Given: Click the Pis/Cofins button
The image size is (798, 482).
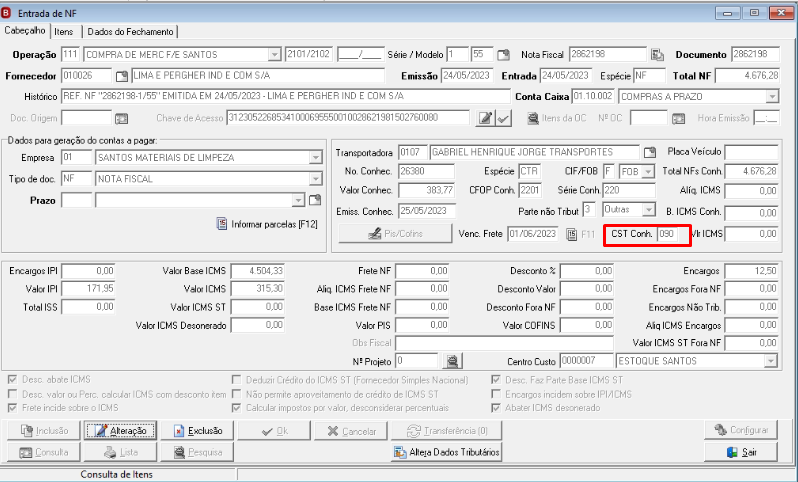Looking at the screenshot, I should 395,234.
